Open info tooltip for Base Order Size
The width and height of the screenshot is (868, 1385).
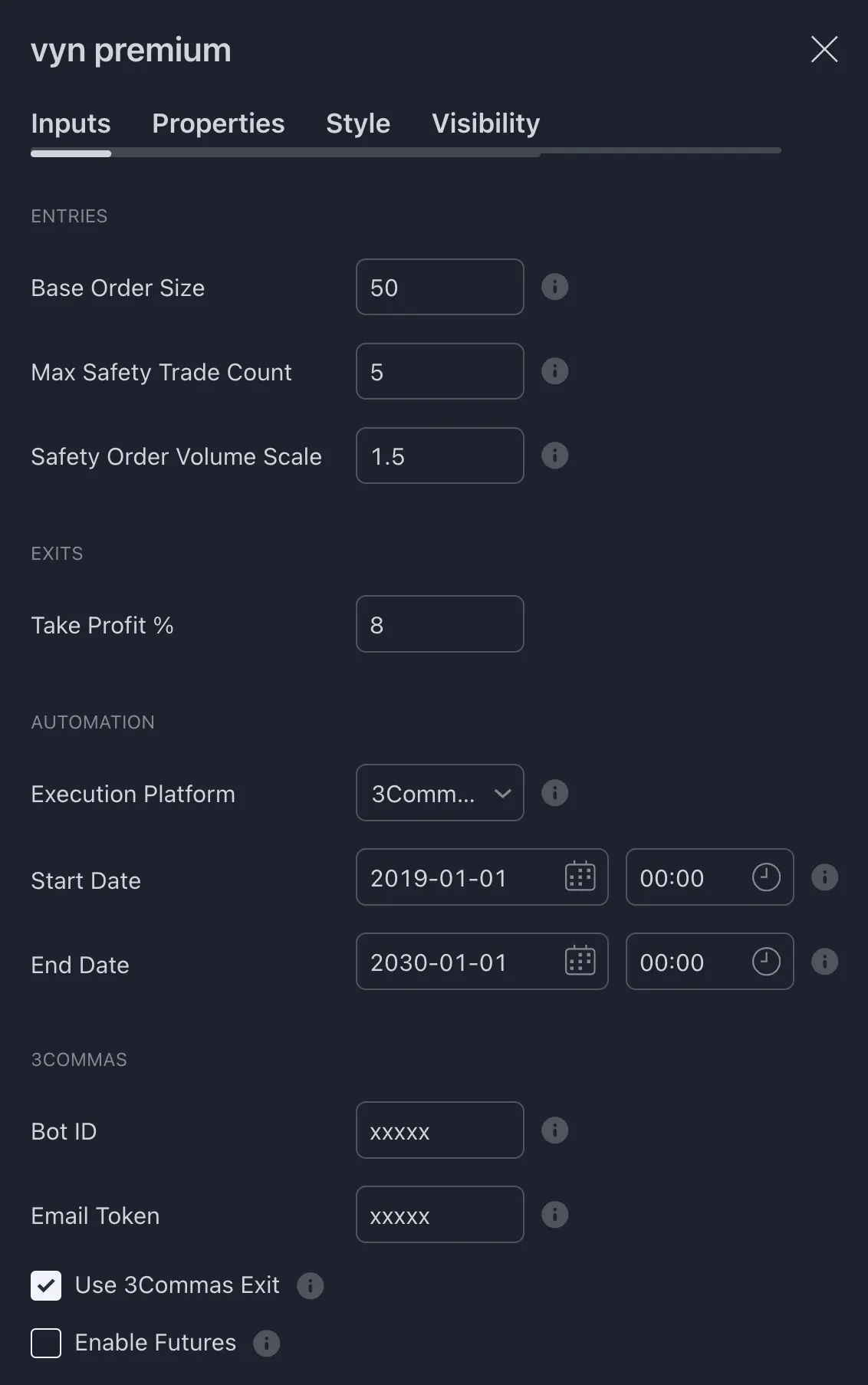point(554,287)
